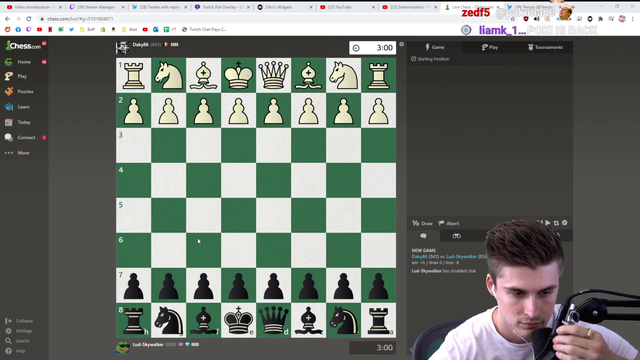Open Twitter bookmark icon
The image size is (640, 360).
tap(71, 29)
